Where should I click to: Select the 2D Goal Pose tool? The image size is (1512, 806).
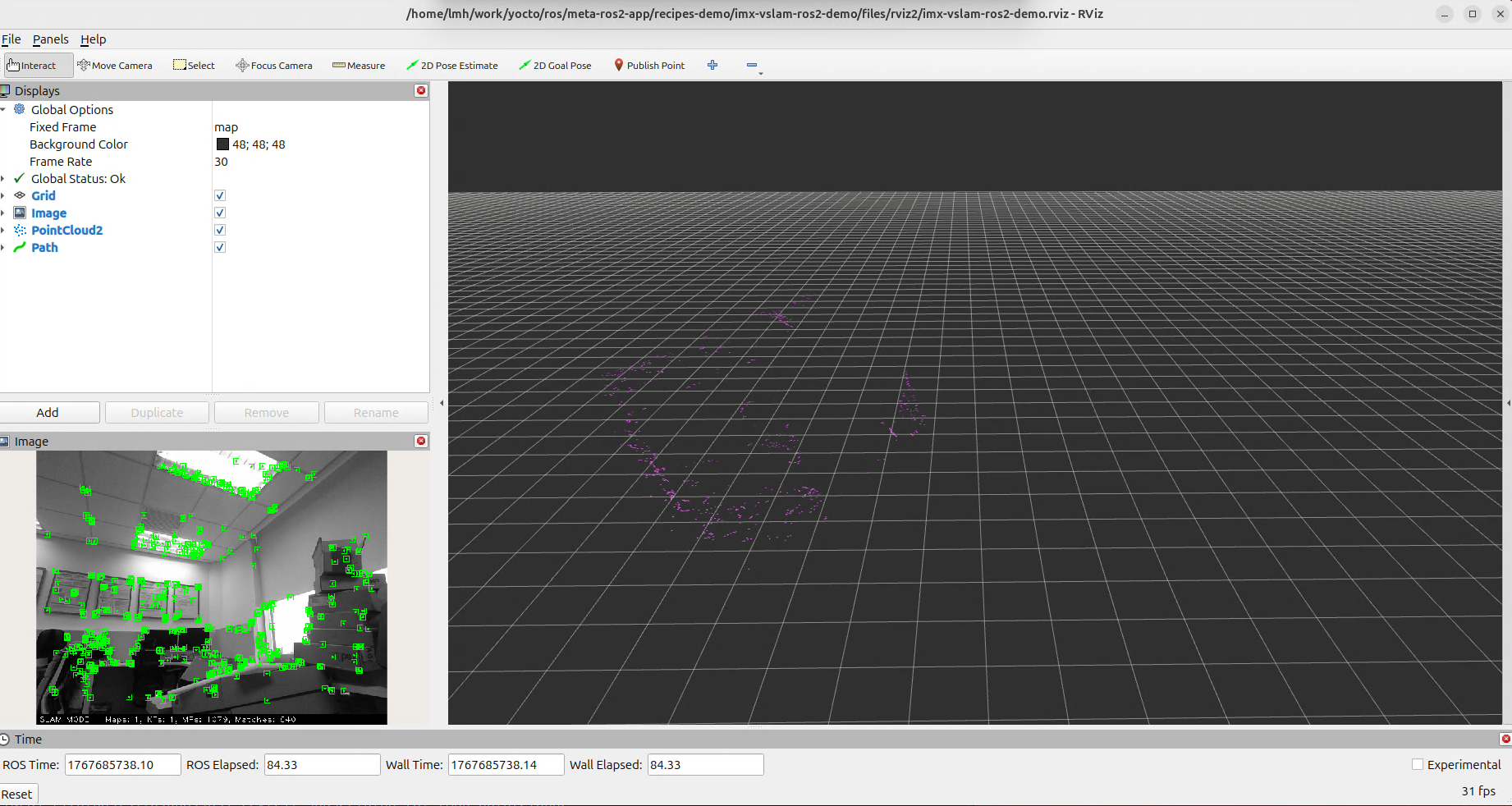(x=555, y=66)
